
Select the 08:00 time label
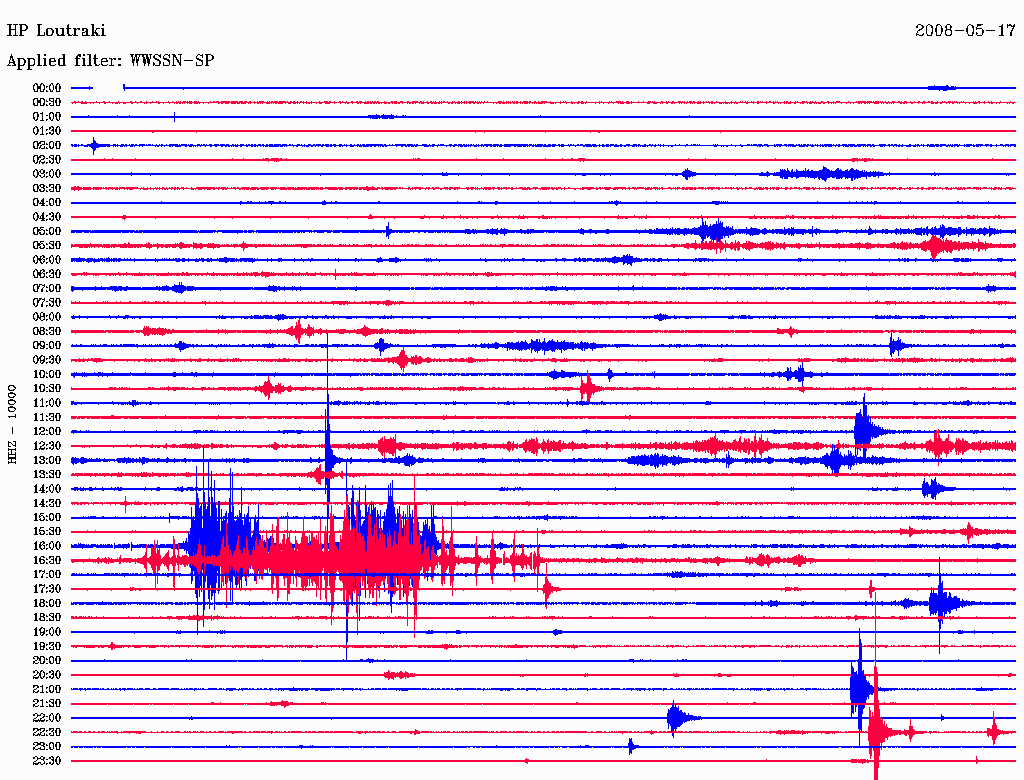[x=47, y=317]
